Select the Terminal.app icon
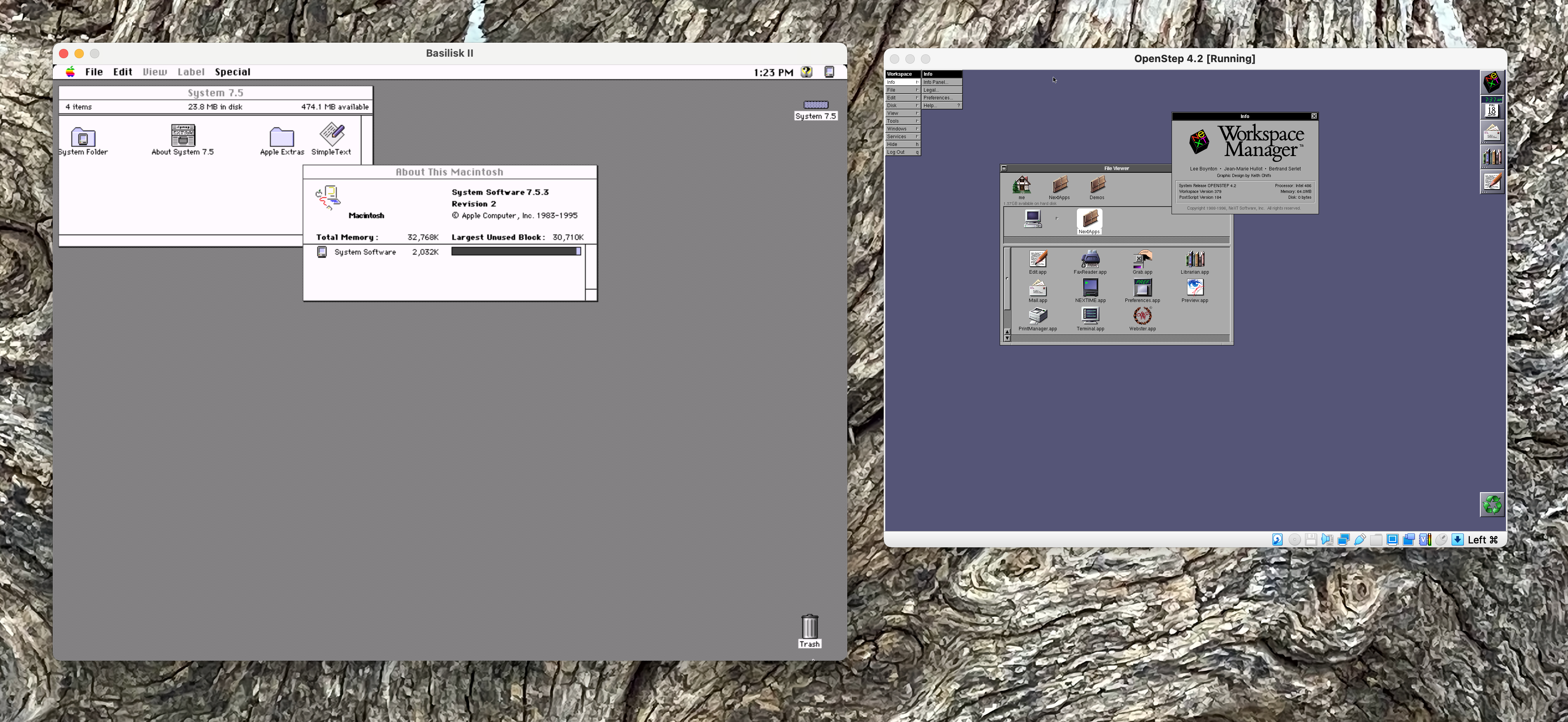The height and width of the screenshot is (722, 1568). click(1090, 316)
